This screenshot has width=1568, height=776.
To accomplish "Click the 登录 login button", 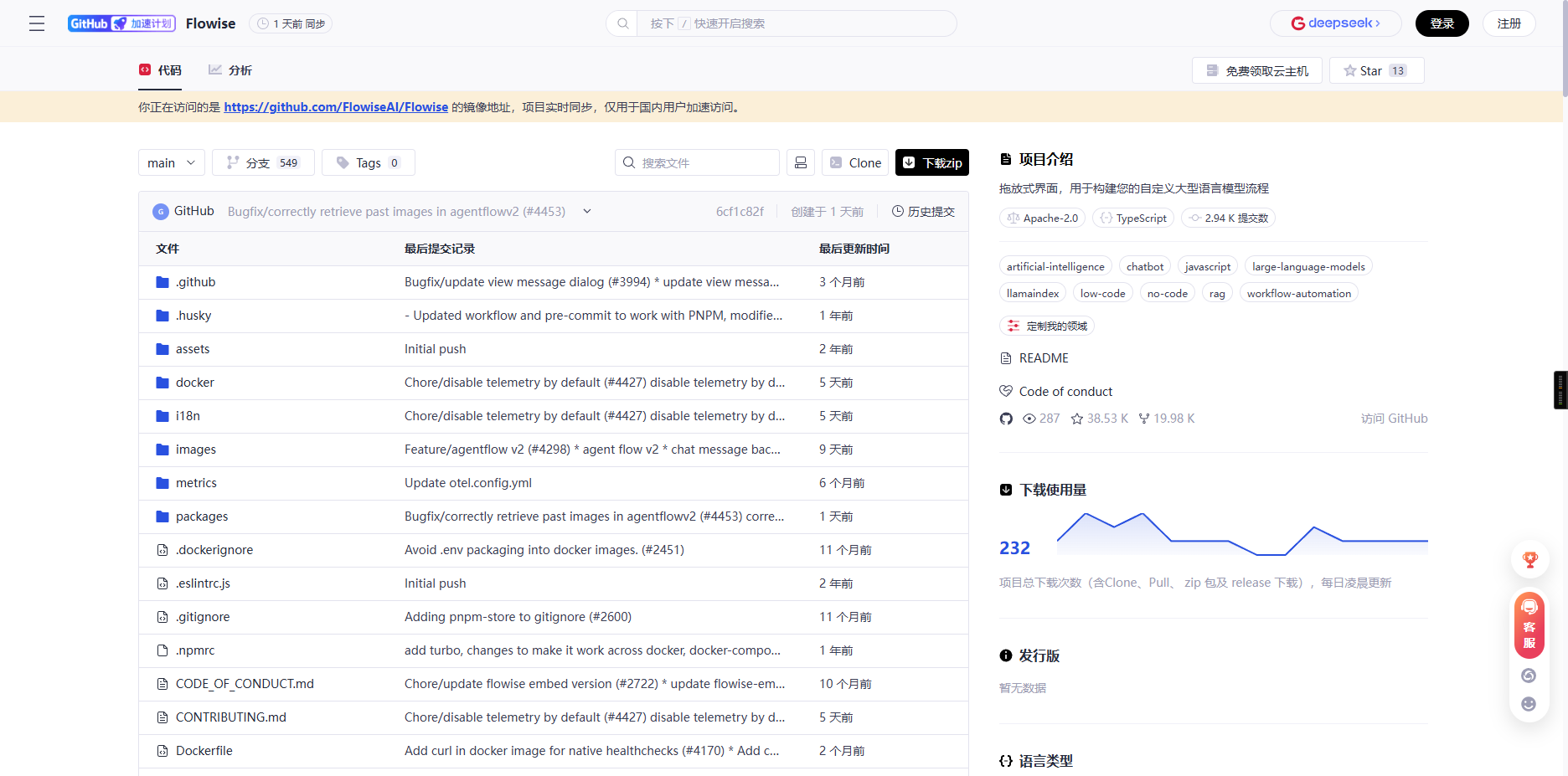I will (x=1442, y=23).
